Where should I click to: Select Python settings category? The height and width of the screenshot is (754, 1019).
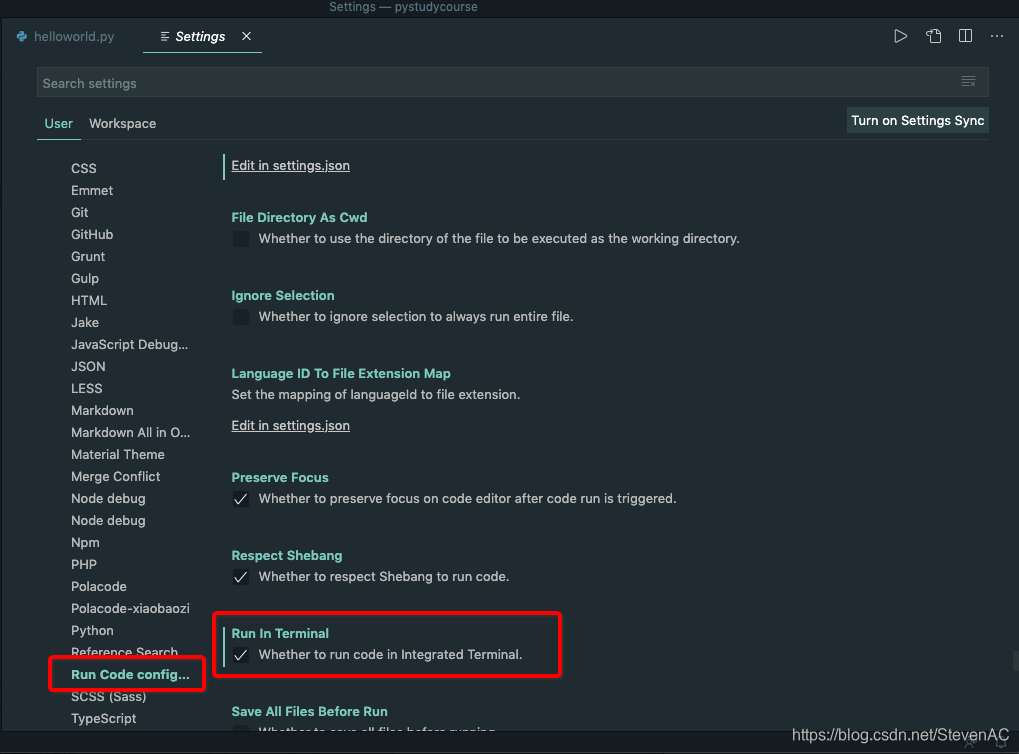92,630
